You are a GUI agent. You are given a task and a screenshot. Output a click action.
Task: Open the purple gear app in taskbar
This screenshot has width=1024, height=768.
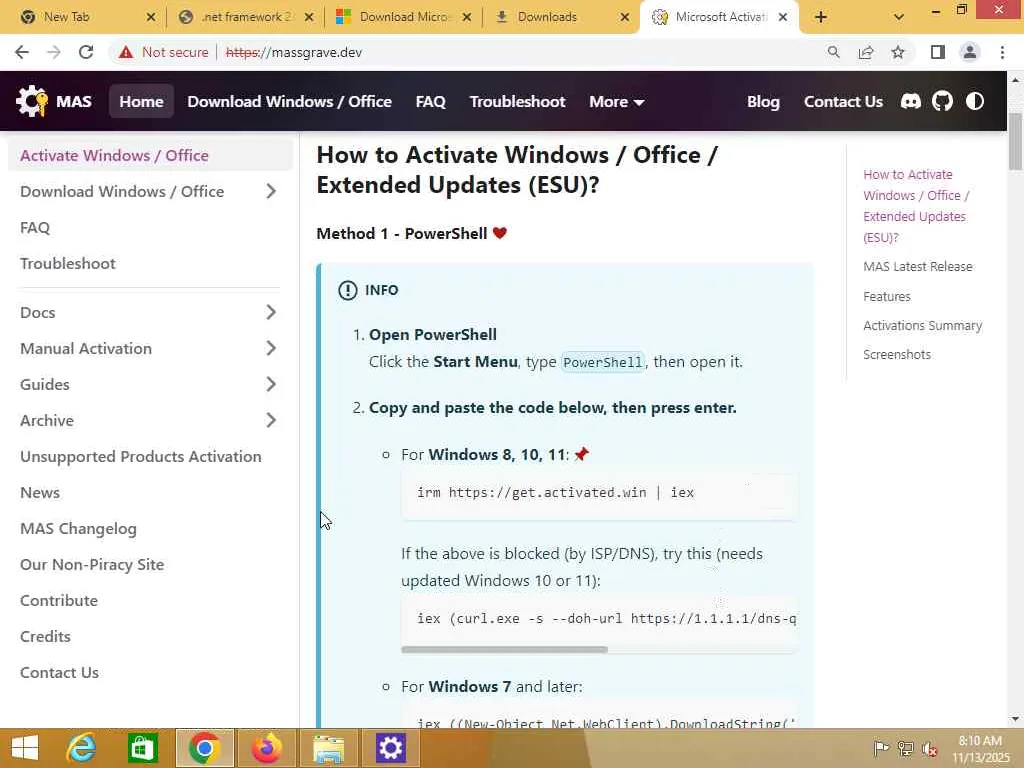(x=390, y=748)
